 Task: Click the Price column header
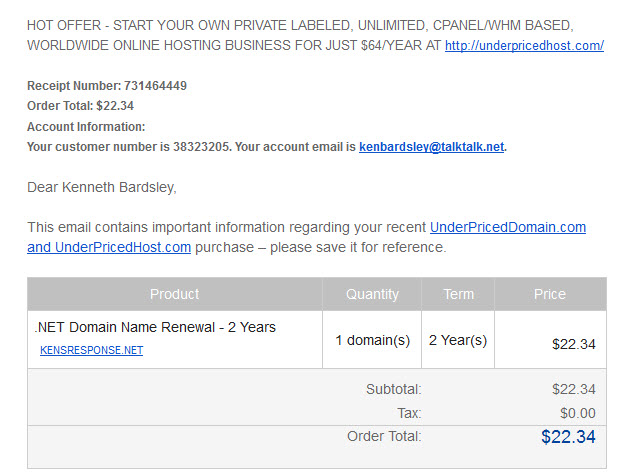pos(550,294)
